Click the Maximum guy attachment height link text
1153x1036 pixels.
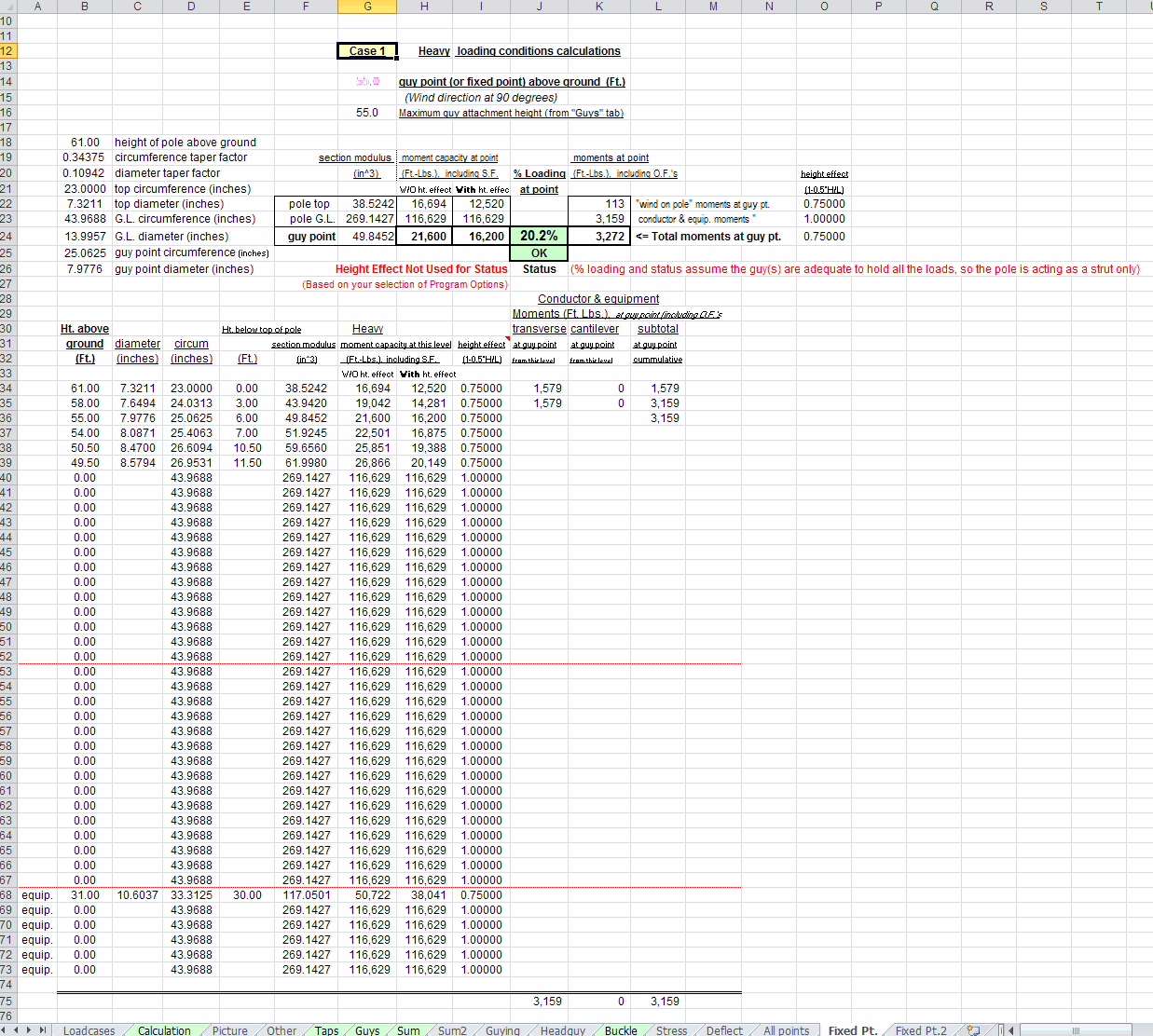(511, 113)
